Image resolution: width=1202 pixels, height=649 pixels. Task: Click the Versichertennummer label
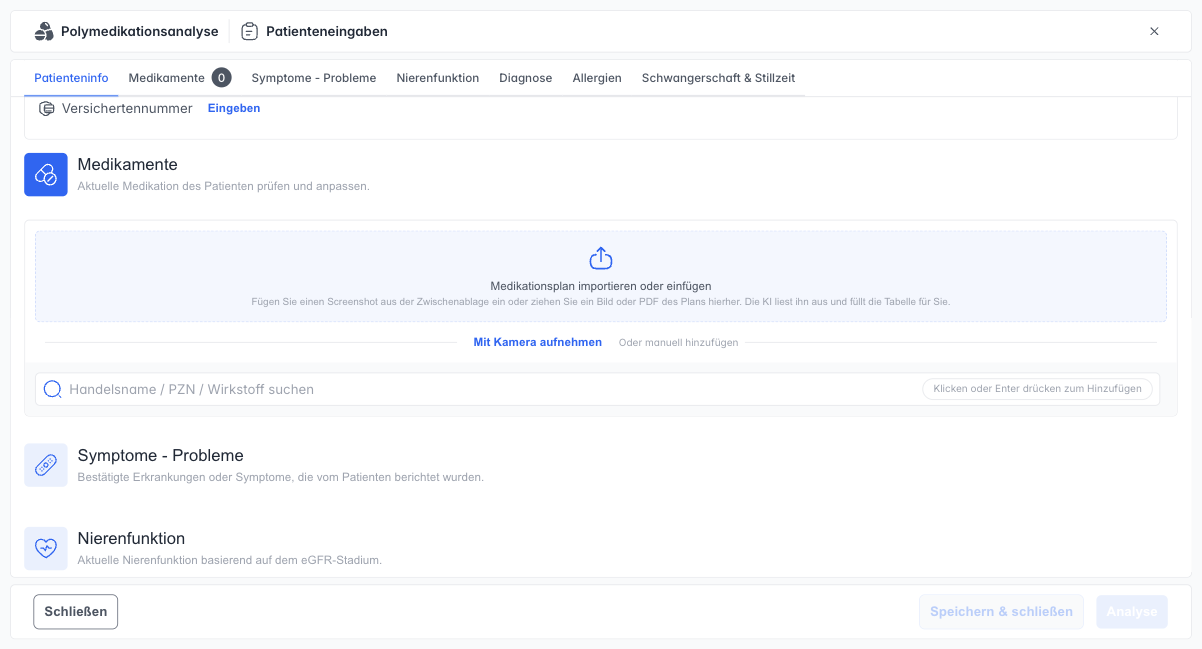[127, 108]
